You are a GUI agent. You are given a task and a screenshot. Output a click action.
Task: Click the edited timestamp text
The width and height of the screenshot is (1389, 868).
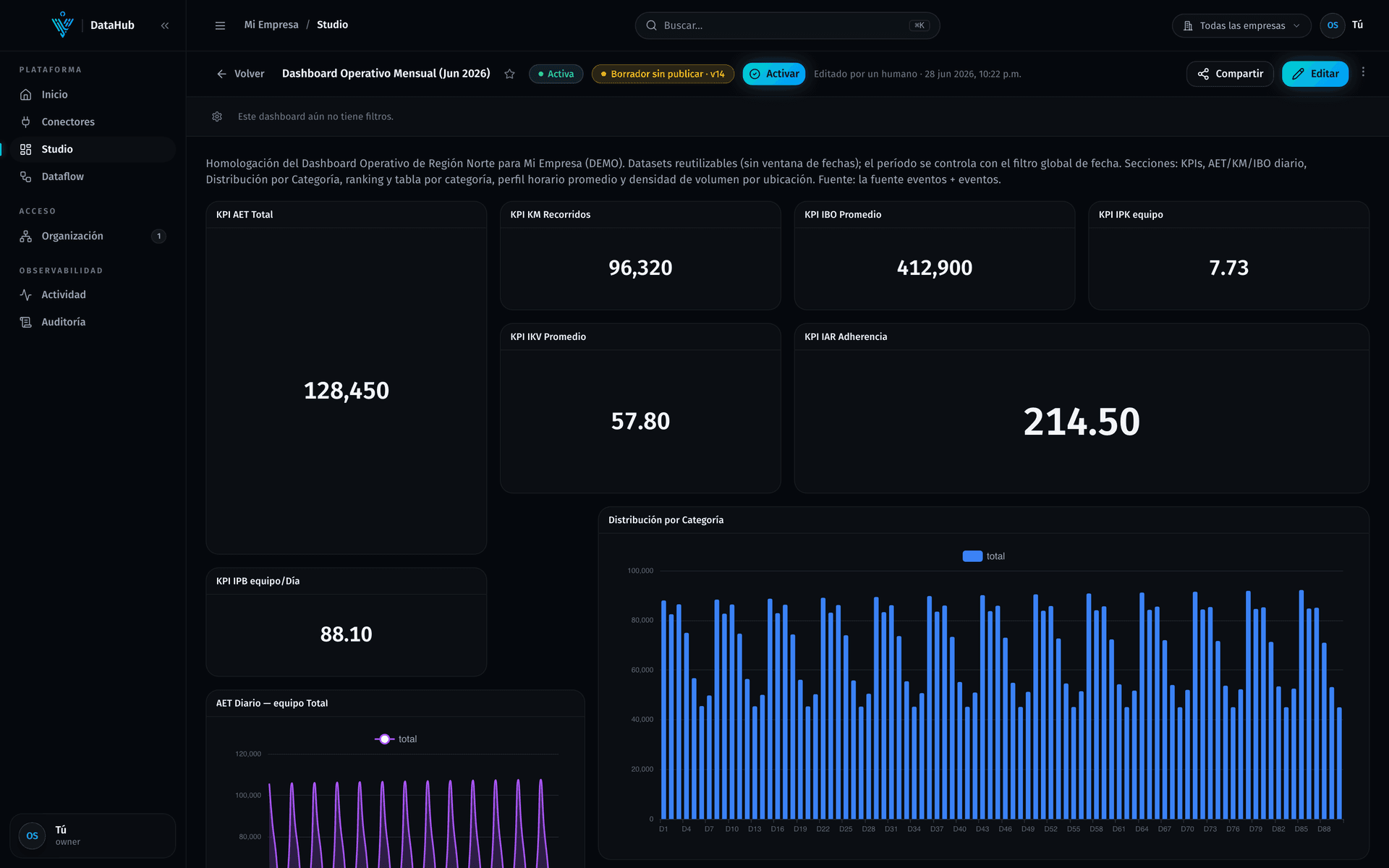tap(917, 74)
